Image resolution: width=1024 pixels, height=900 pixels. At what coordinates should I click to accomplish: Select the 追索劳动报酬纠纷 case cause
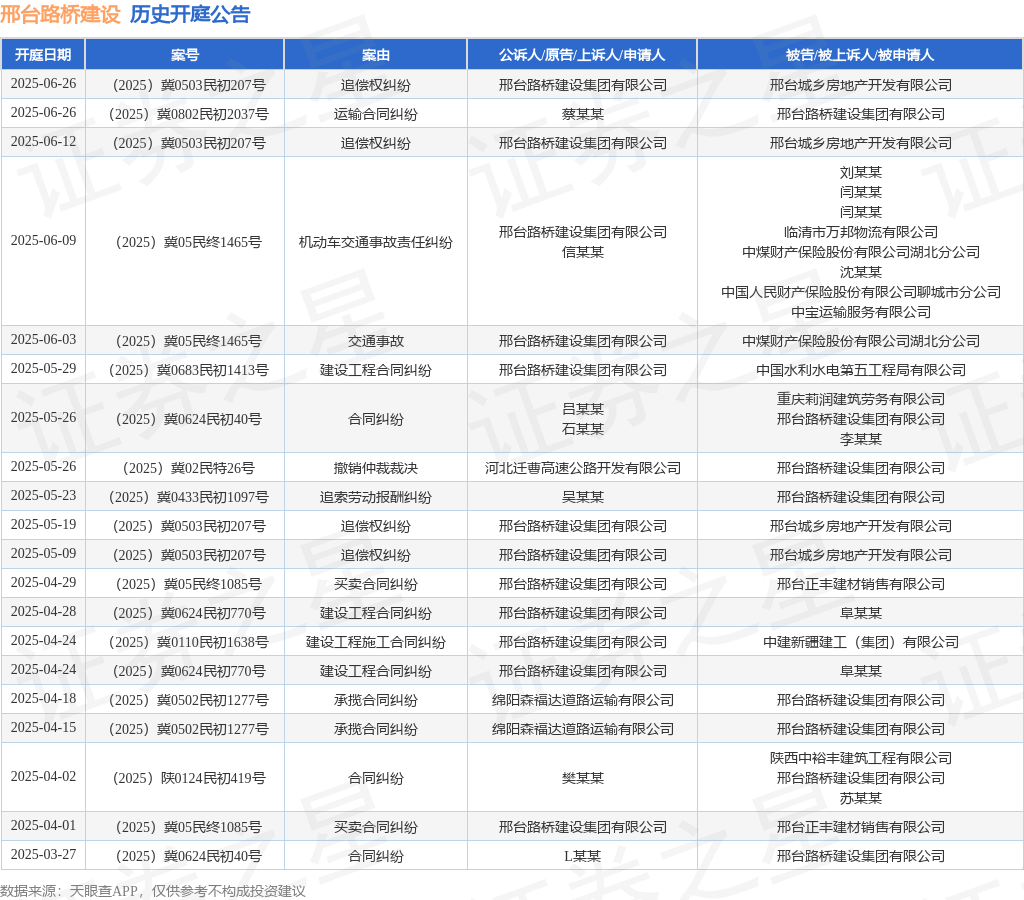click(376, 497)
